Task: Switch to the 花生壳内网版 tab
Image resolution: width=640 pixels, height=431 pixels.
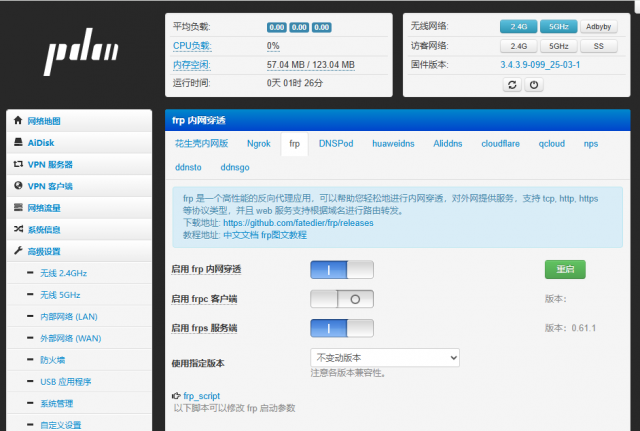Action: (x=201, y=143)
